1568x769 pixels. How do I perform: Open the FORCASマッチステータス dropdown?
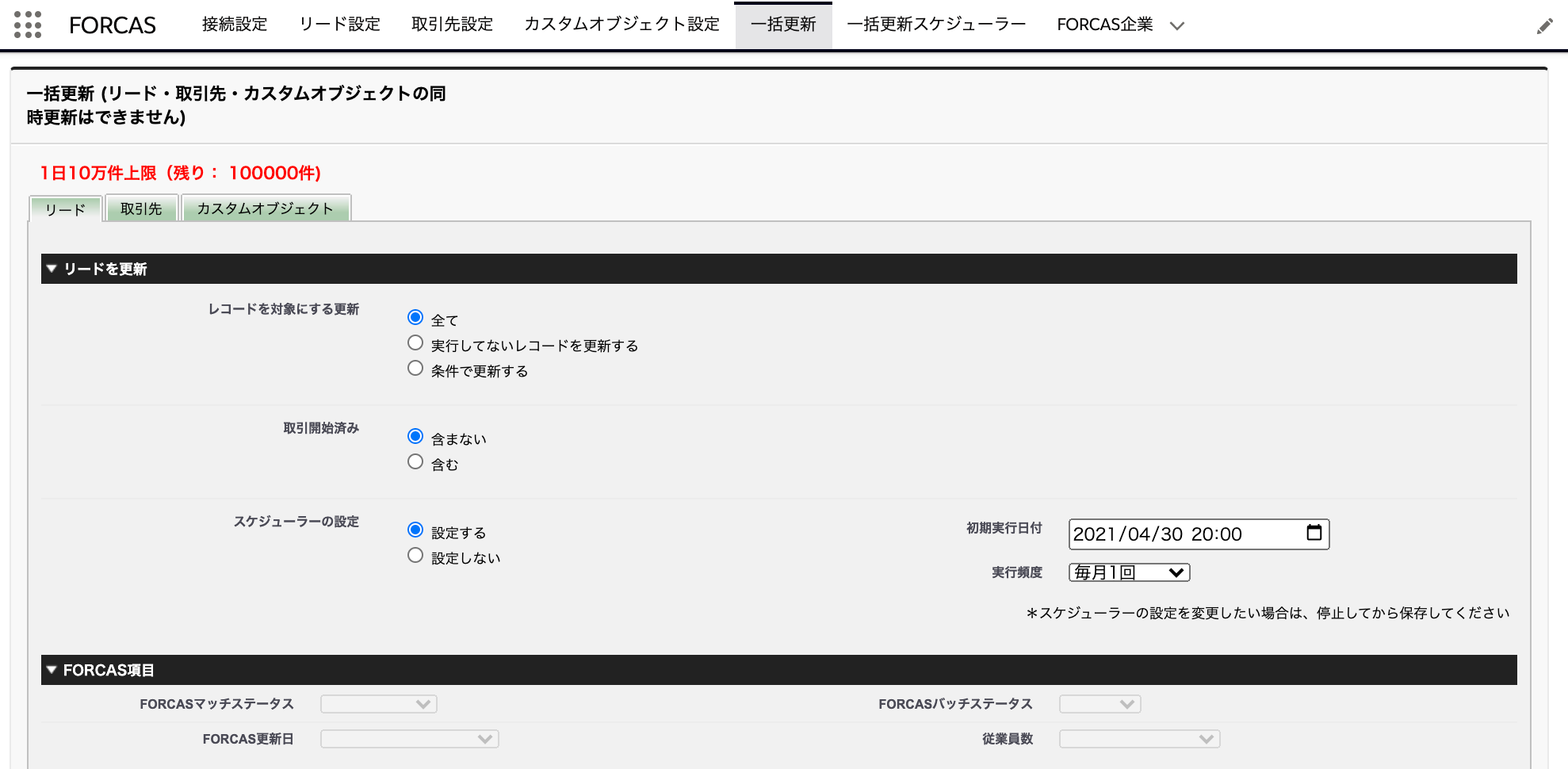(378, 703)
